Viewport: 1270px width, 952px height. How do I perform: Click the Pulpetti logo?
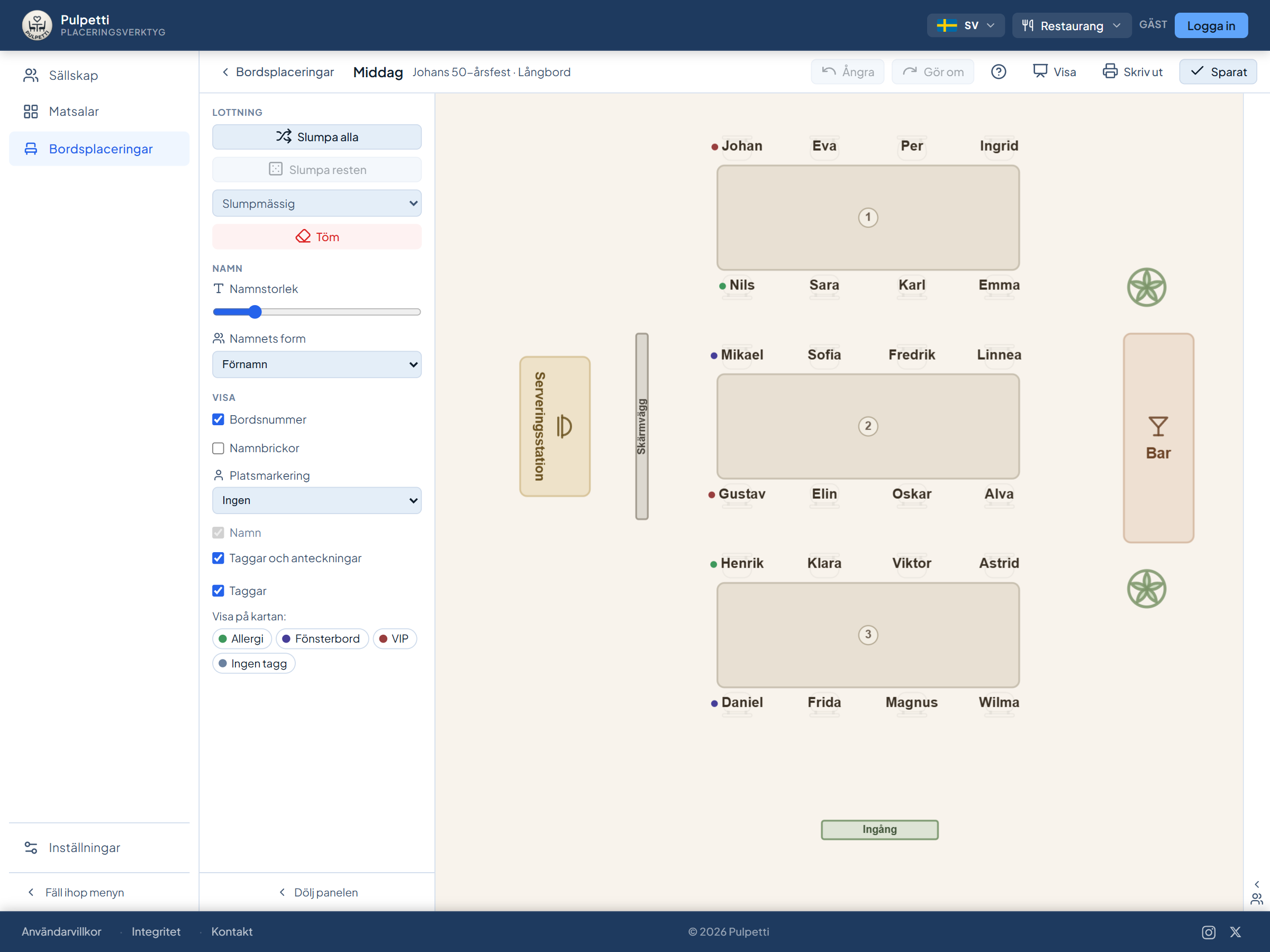point(37,25)
